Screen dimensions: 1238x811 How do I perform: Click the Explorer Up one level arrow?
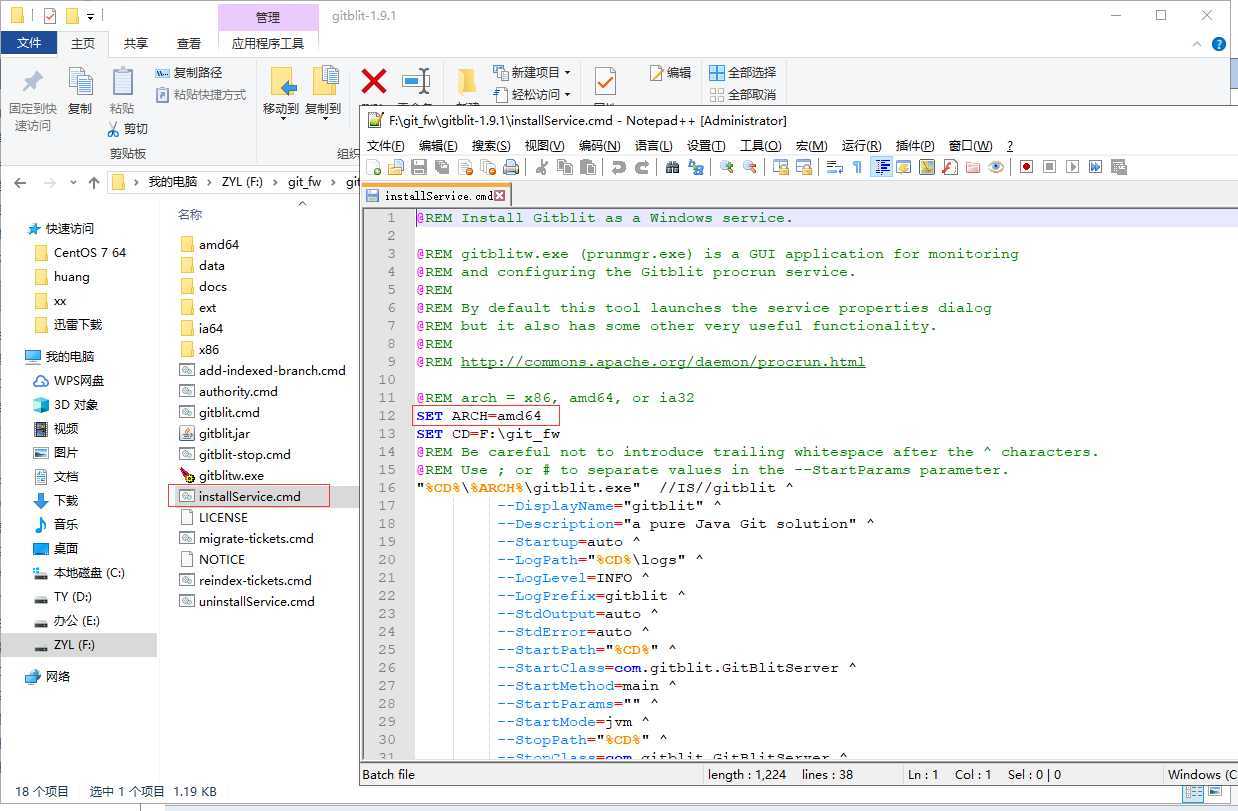pos(94,183)
